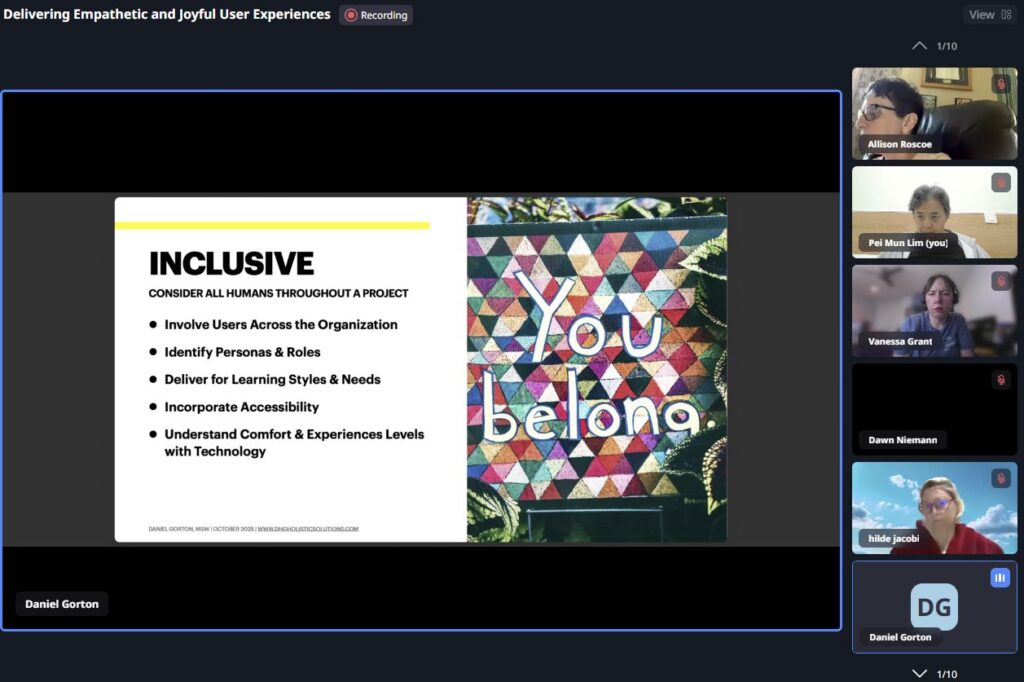The image size is (1024, 682).
Task: Click the Daniel Gorton presenter name label
Action: [62, 604]
